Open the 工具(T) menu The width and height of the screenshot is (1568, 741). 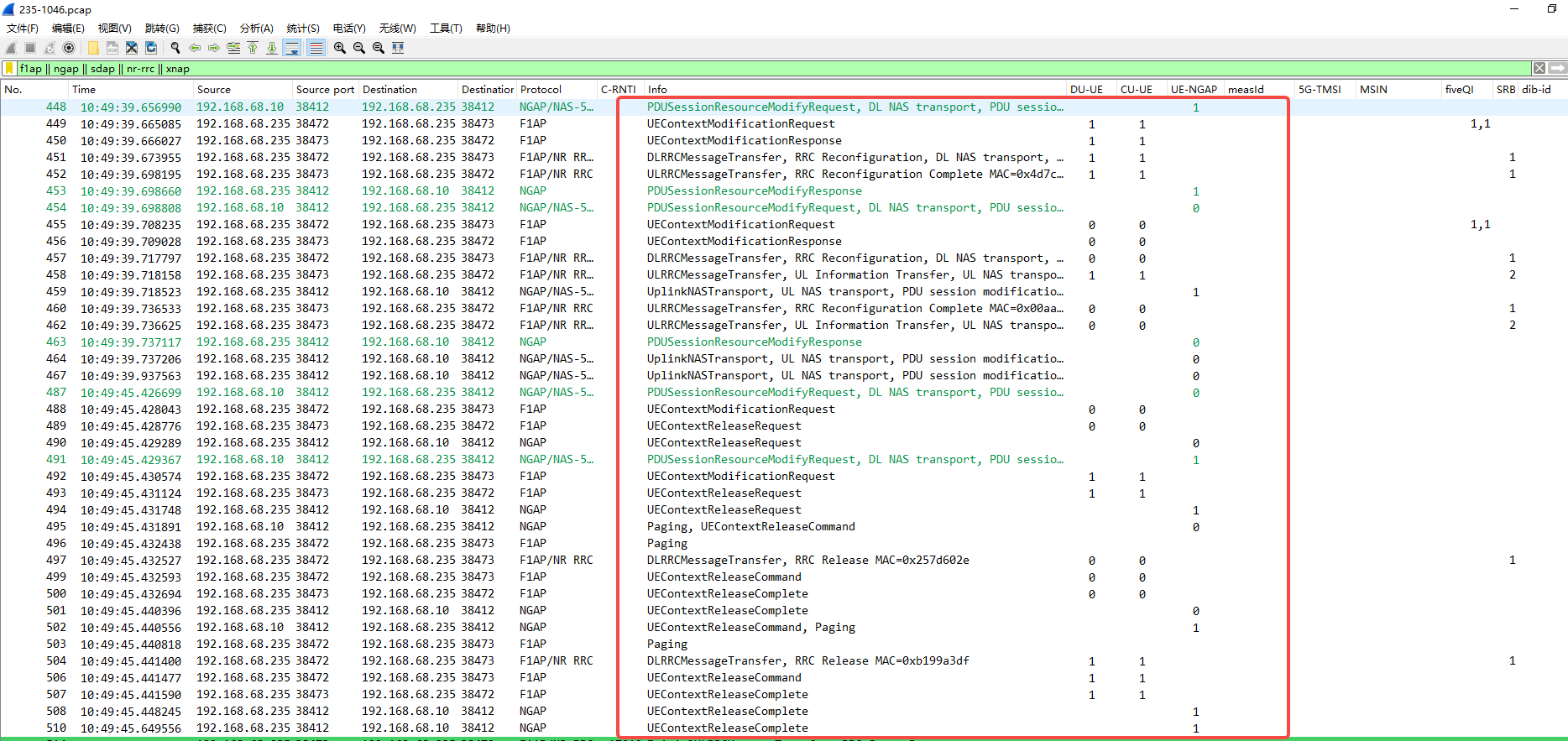(x=446, y=29)
